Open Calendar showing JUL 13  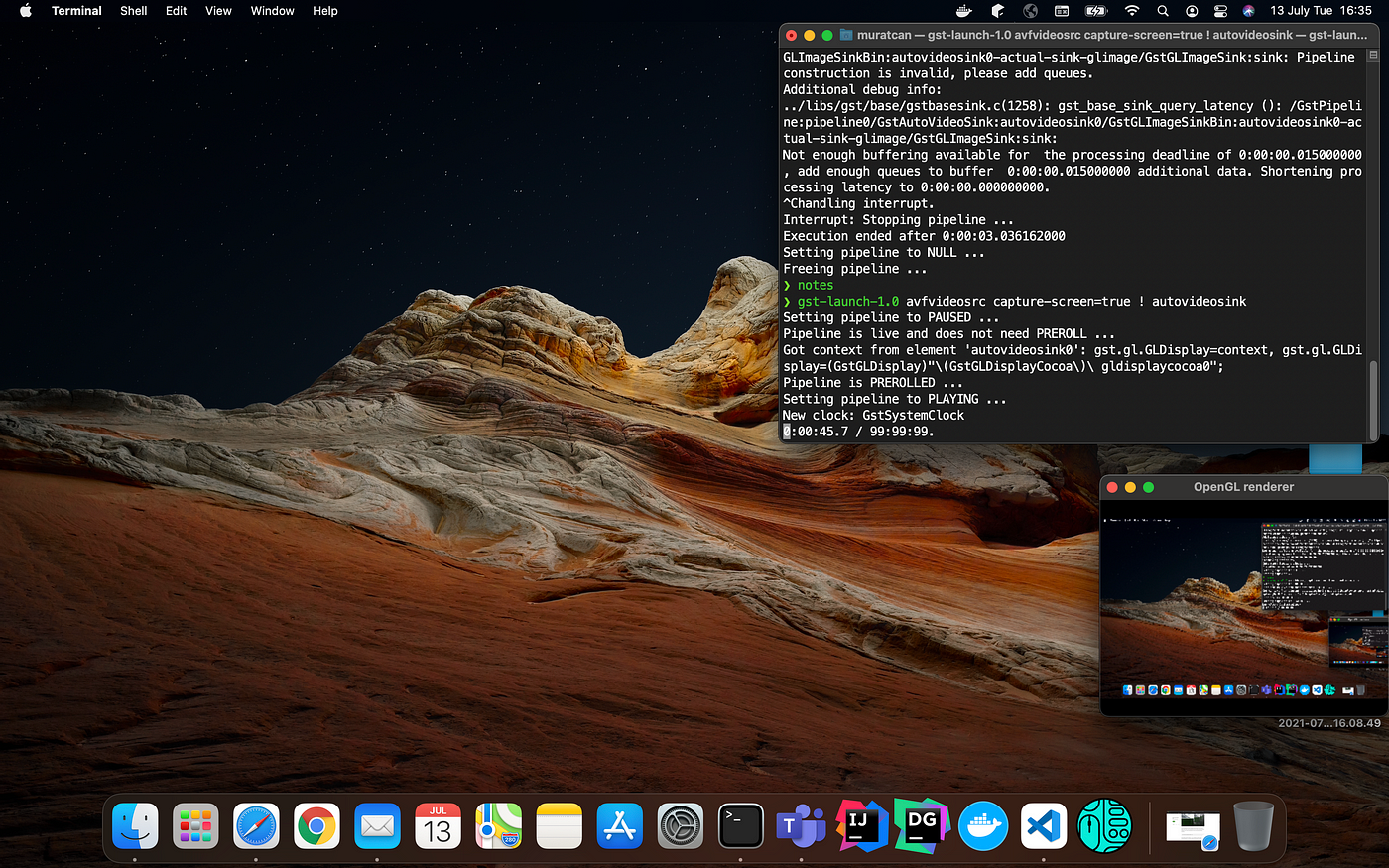(438, 825)
